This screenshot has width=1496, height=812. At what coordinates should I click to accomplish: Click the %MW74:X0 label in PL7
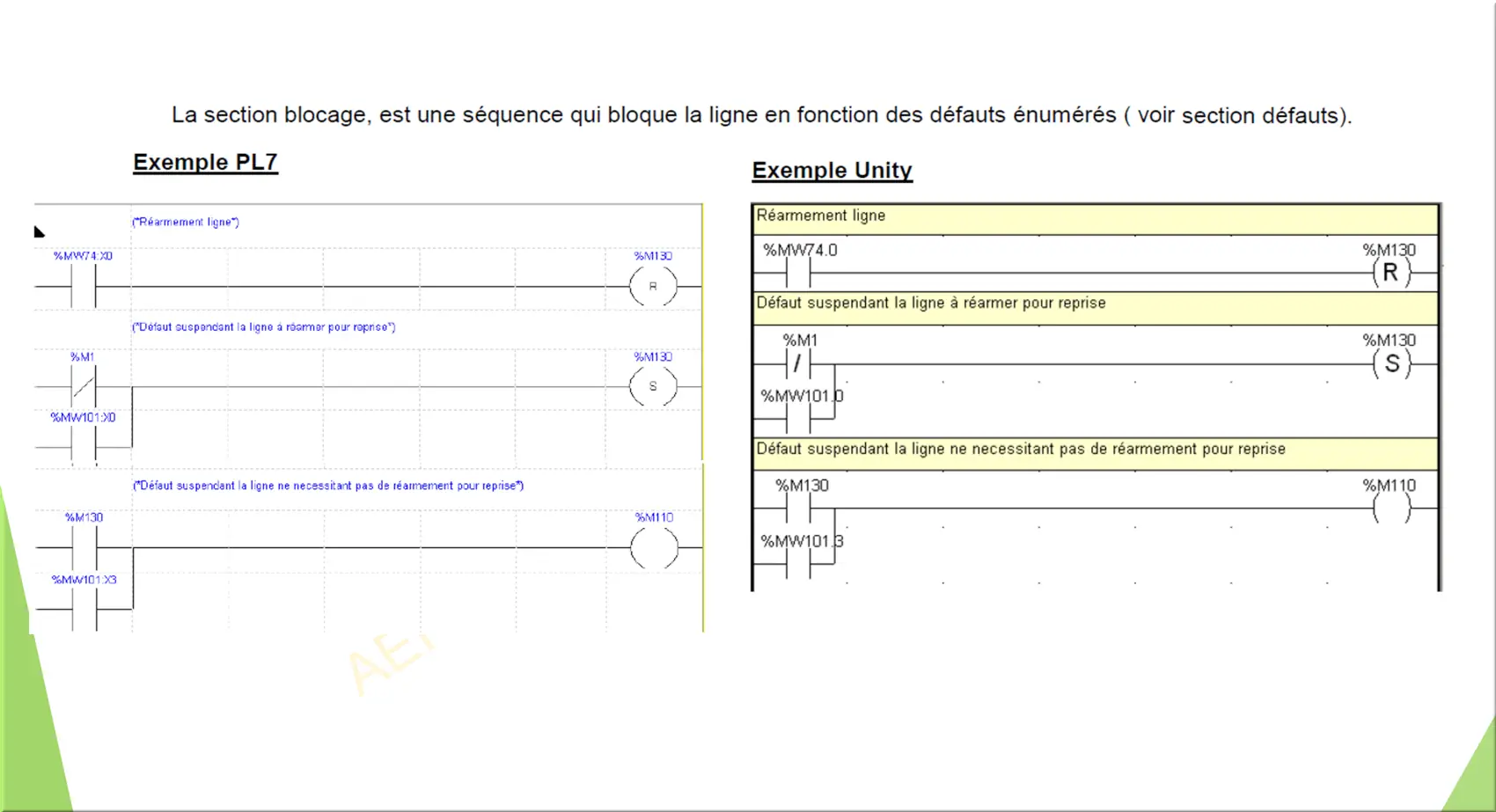(x=83, y=256)
